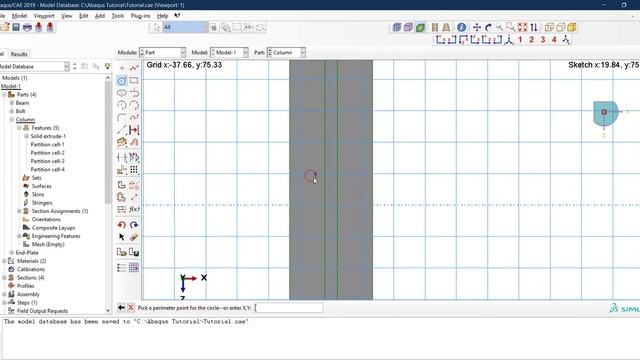
Task: Select the Box Zoom View tool
Action: click(x=511, y=27)
